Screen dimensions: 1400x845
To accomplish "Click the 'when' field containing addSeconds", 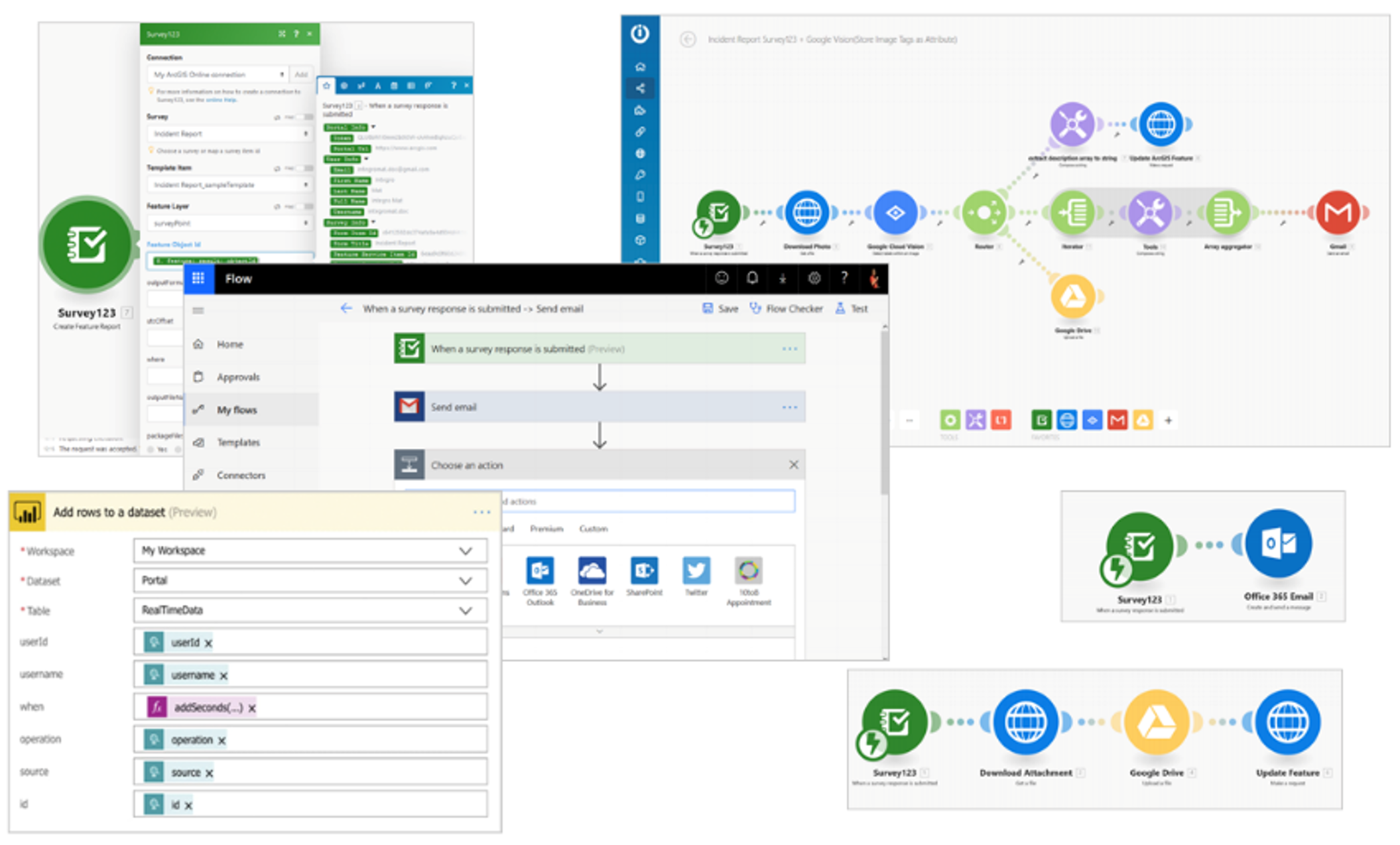I will (x=310, y=707).
